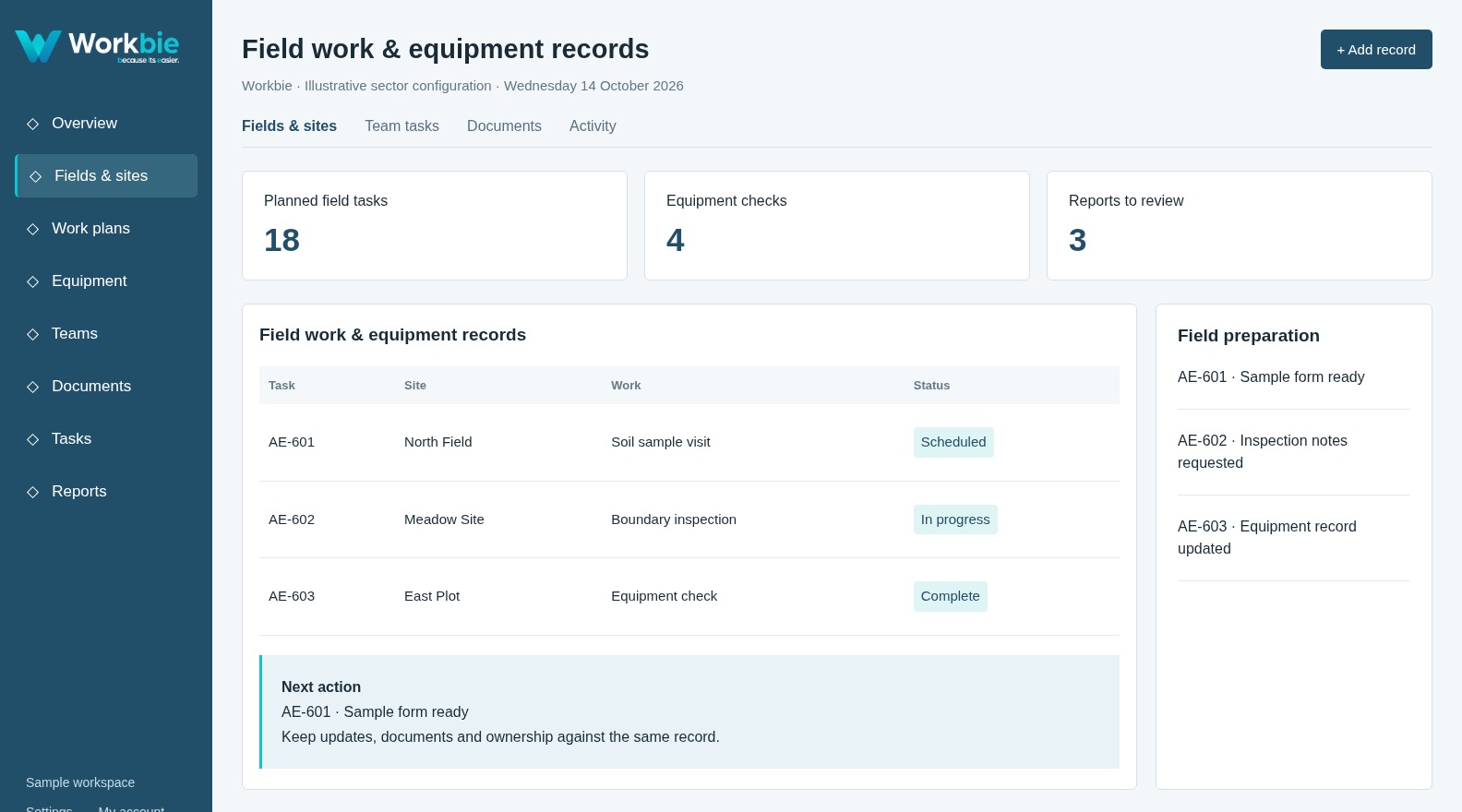
Task: Click the In progress status badge
Action: pyautogui.click(x=955, y=519)
